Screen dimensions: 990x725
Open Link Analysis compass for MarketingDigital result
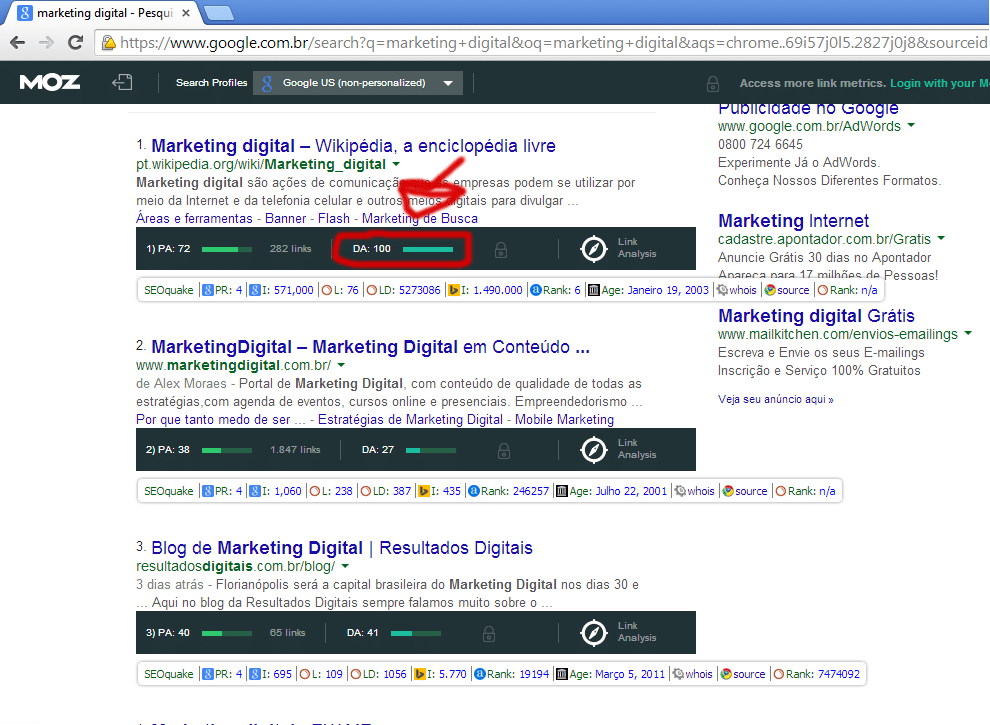click(593, 450)
